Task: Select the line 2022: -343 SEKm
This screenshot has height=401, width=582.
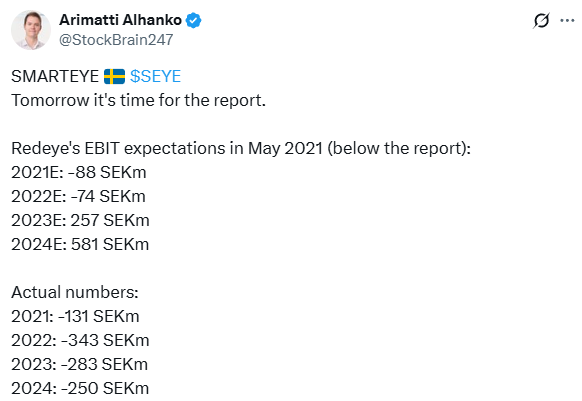Action: [80, 340]
